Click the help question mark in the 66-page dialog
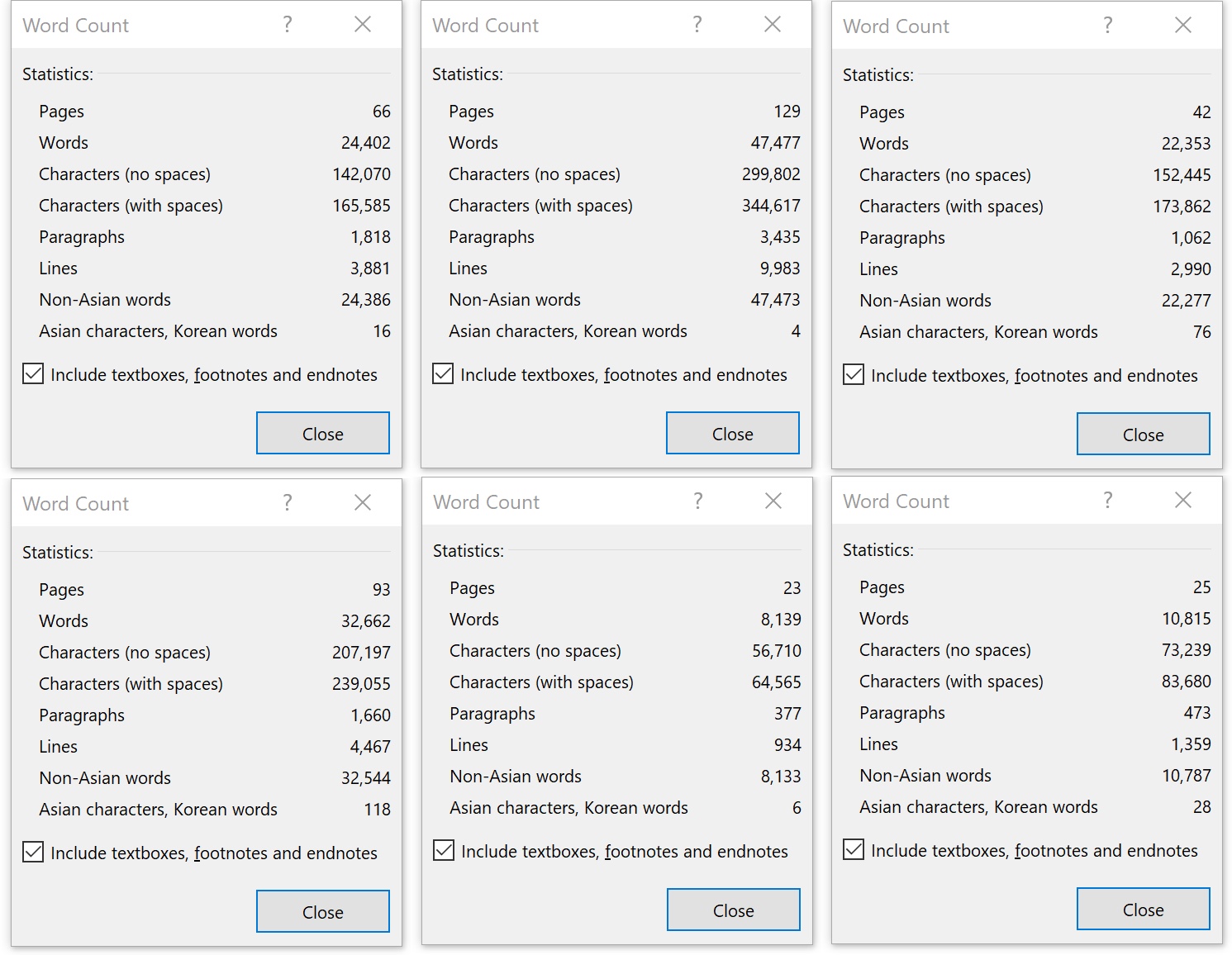Image resolution: width=1232 pixels, height=955 pixels. point(288,25)
